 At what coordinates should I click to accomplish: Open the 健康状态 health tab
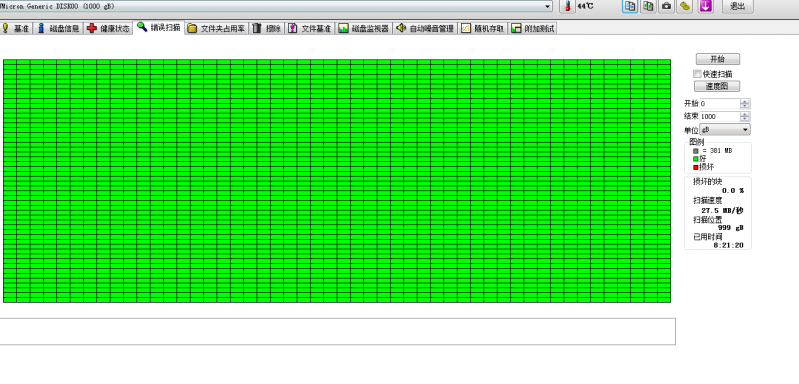pos(109,29)
